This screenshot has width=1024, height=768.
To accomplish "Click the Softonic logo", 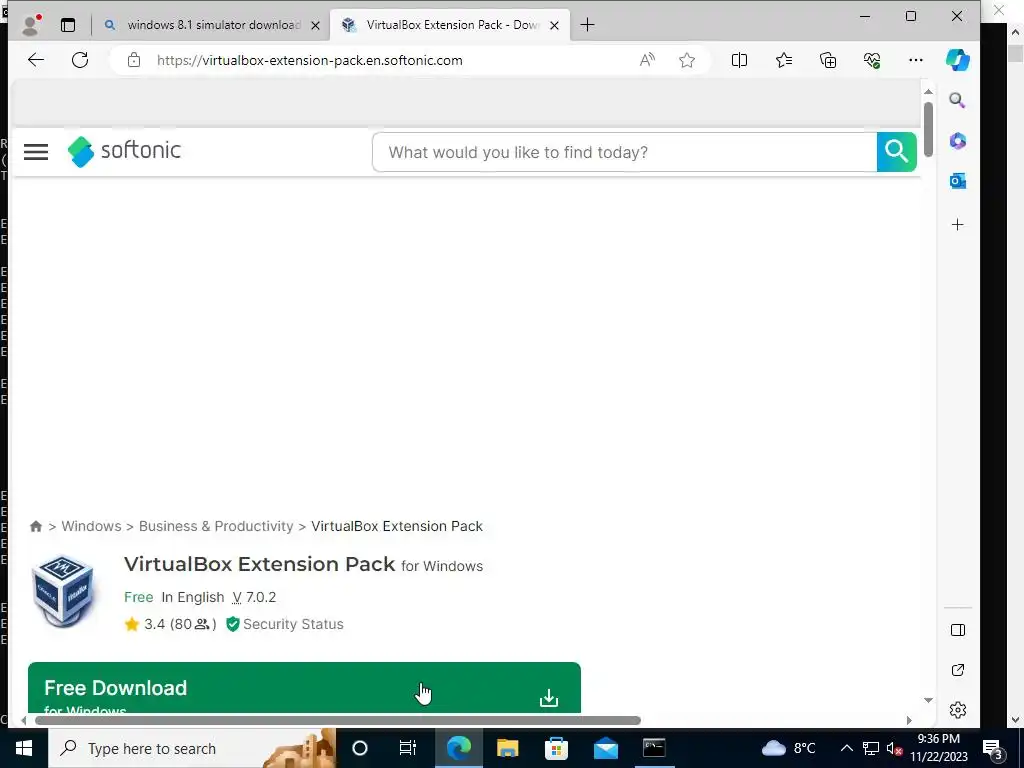I will [124, 152].
